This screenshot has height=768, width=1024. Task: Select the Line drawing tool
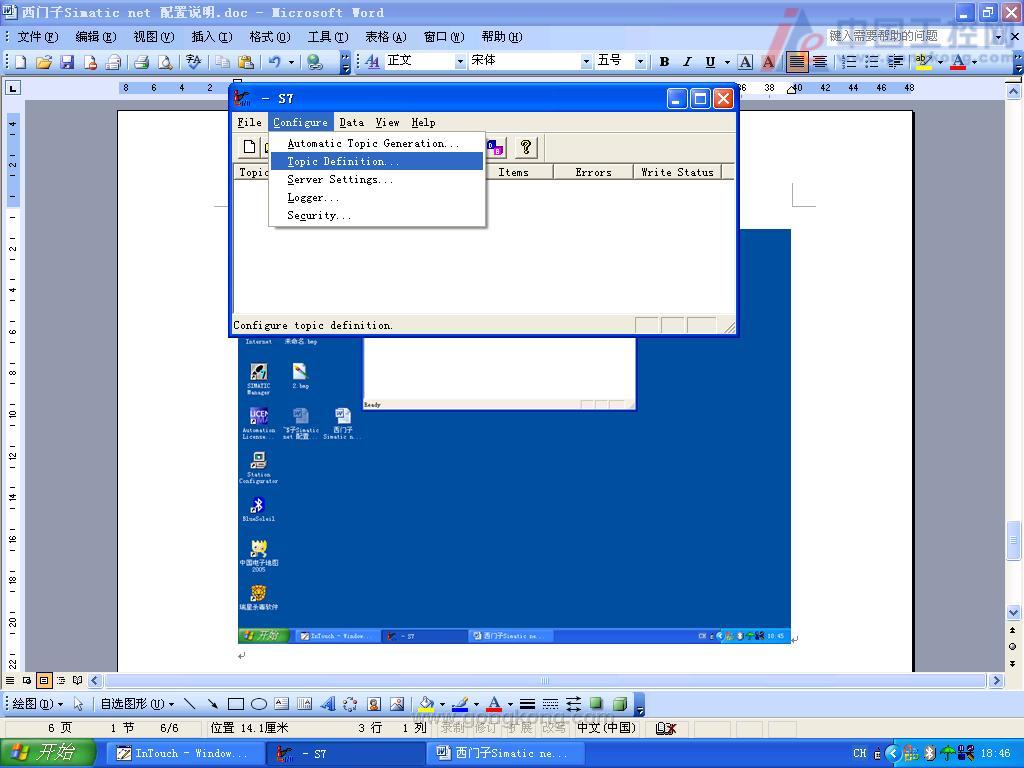tap(189, 703)
